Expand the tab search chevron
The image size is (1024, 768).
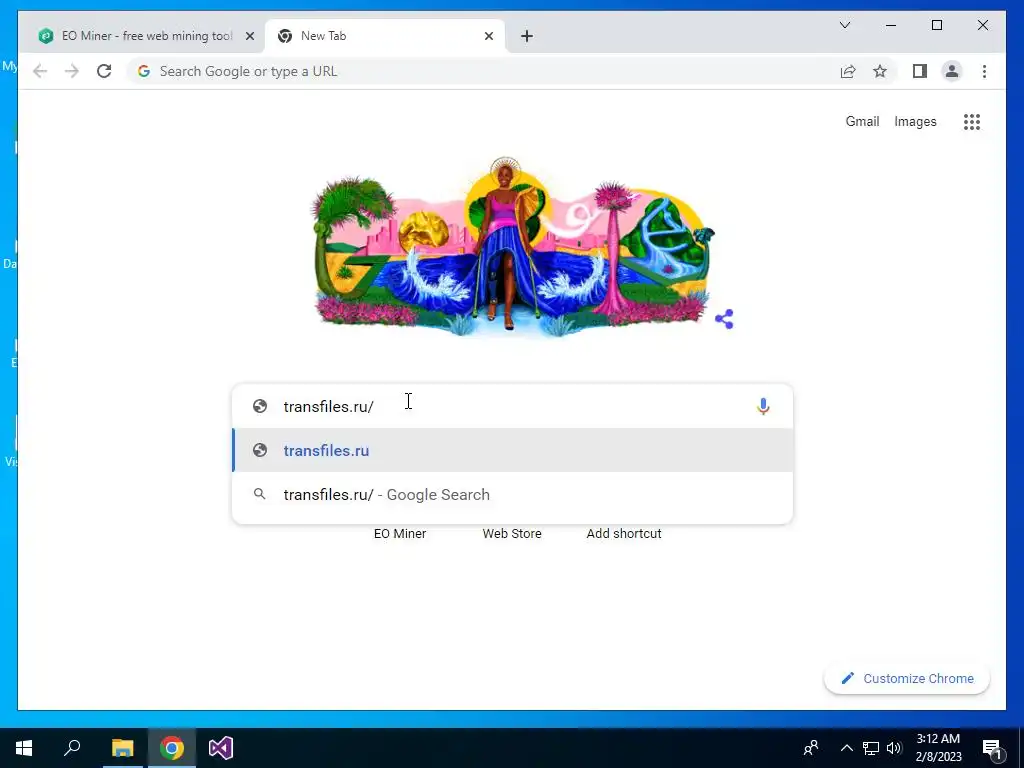point(844,25)
